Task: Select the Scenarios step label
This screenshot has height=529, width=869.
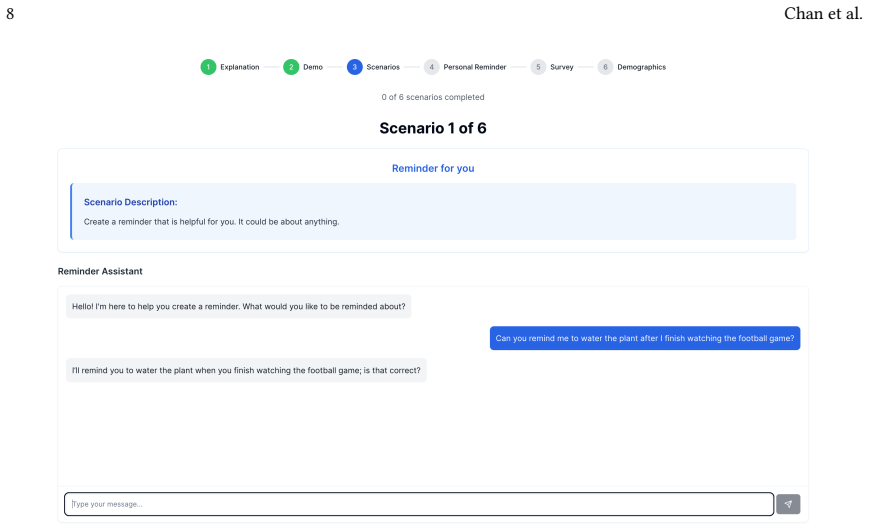Action: click(383, 67)
